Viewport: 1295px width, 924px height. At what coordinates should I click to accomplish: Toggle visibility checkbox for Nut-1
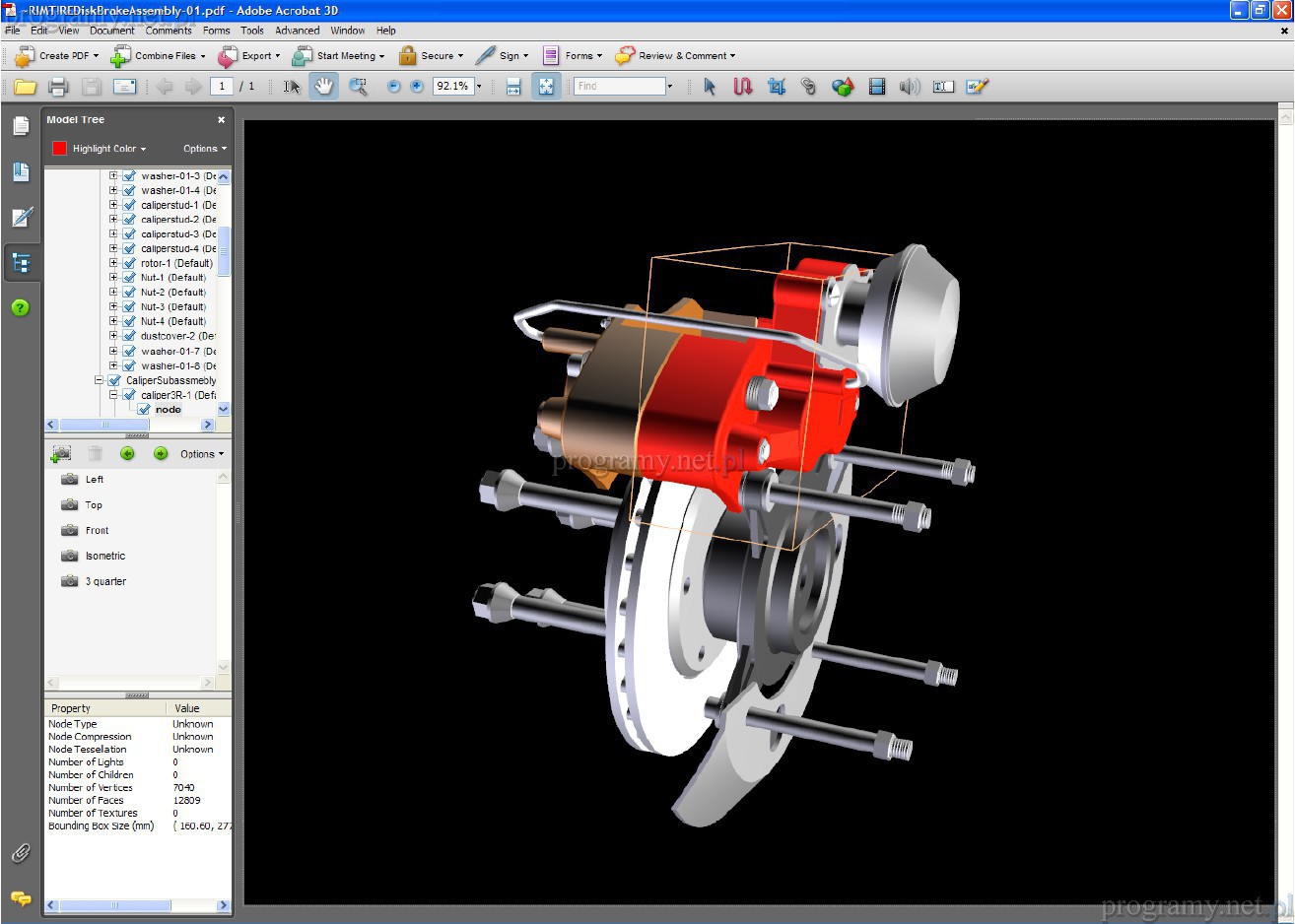click(129, 278)
